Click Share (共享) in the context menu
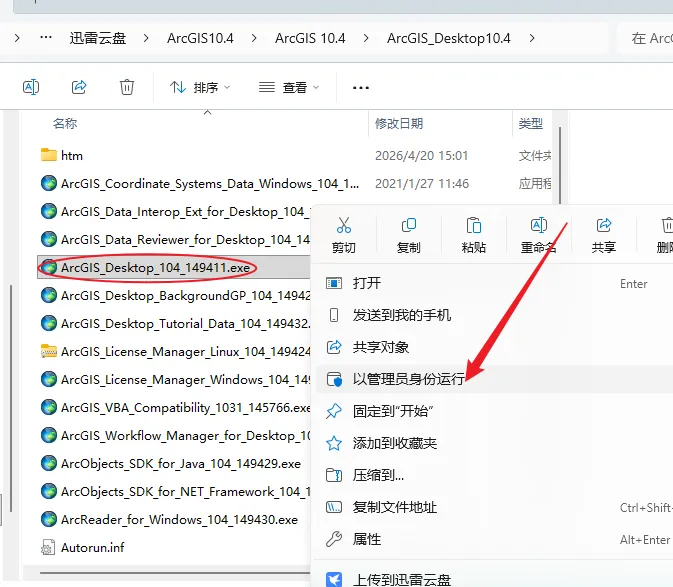Viewport: 673px width, 587px height. point(603,235)
